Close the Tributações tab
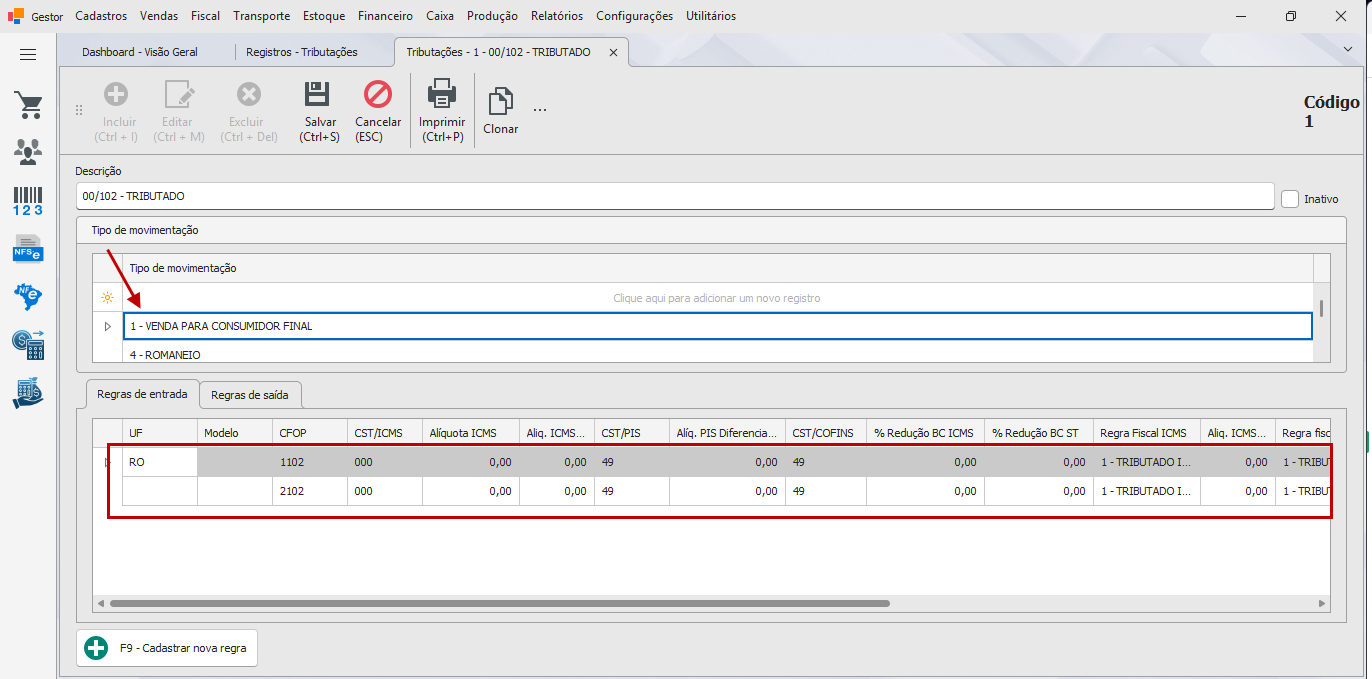Viewport: 1372px width, 679px height. [x=614, y=52]
